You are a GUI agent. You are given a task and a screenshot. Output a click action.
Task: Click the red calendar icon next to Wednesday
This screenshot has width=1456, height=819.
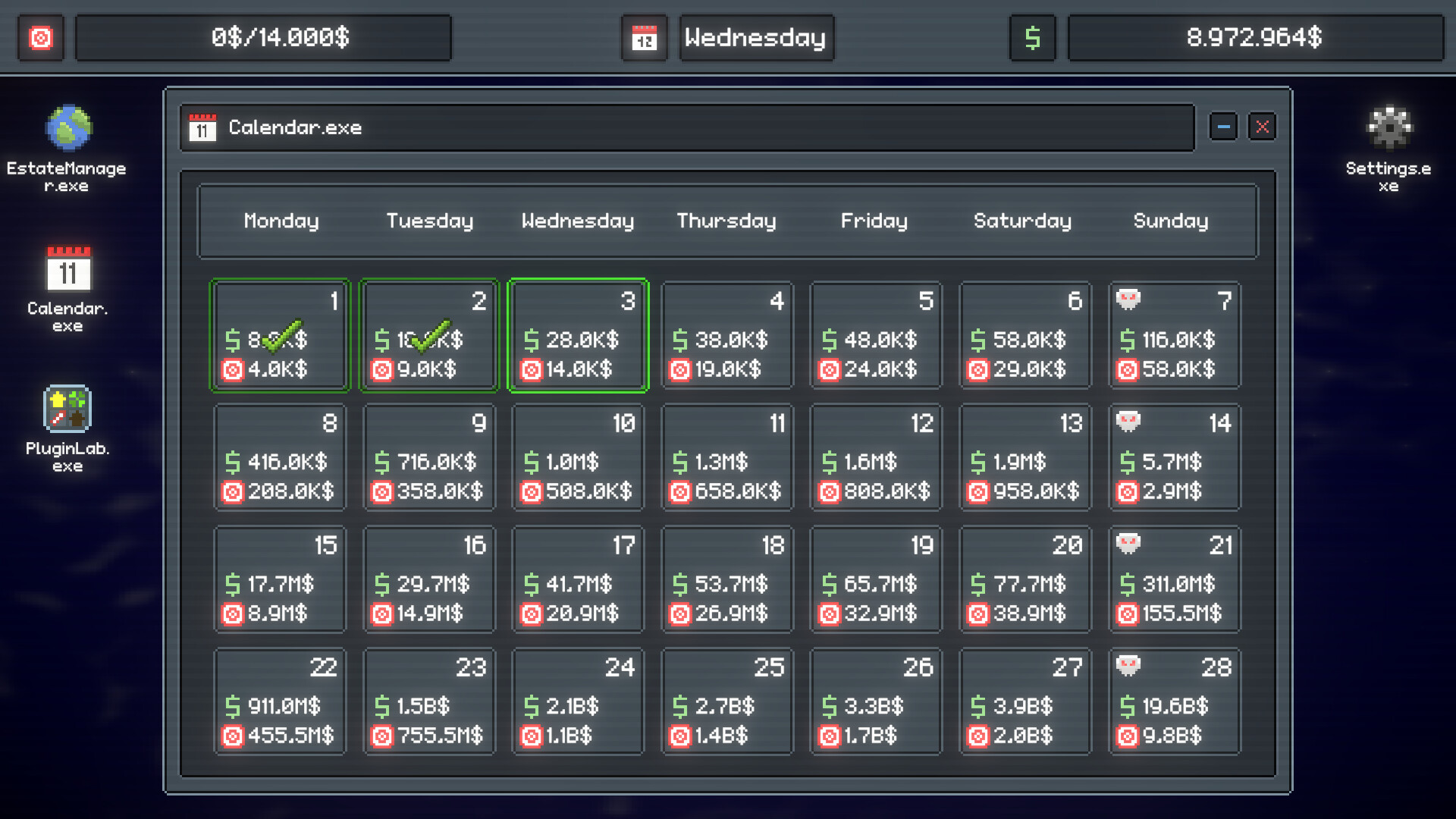[x=644, y=38]
